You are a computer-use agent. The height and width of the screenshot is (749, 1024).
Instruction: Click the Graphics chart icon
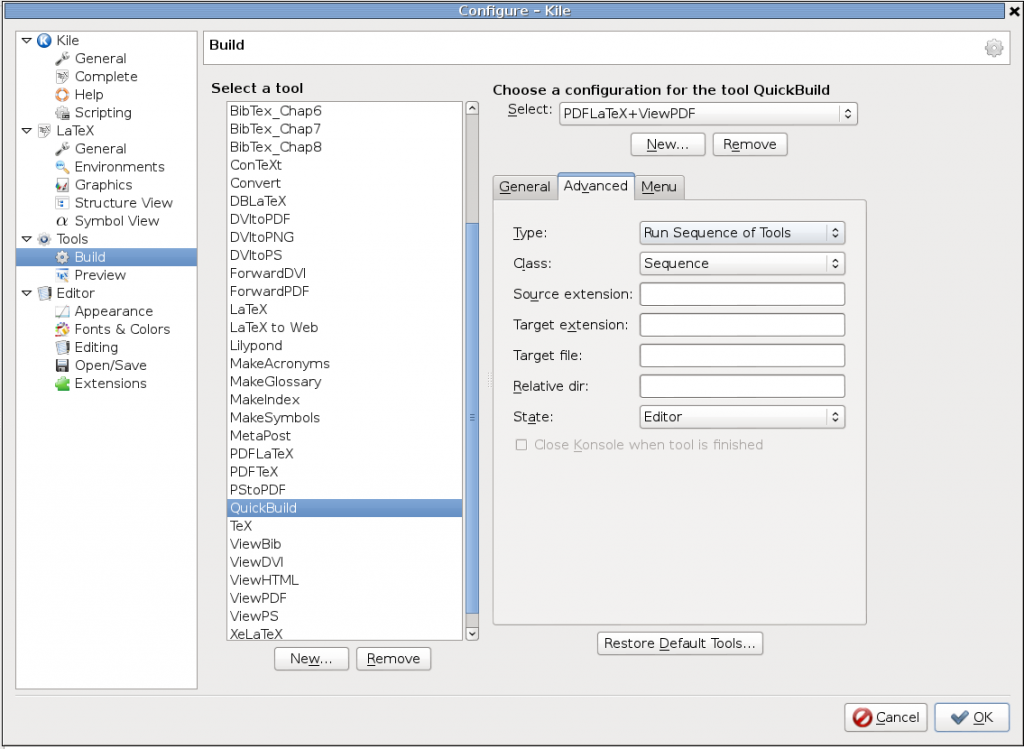[62, 185]
